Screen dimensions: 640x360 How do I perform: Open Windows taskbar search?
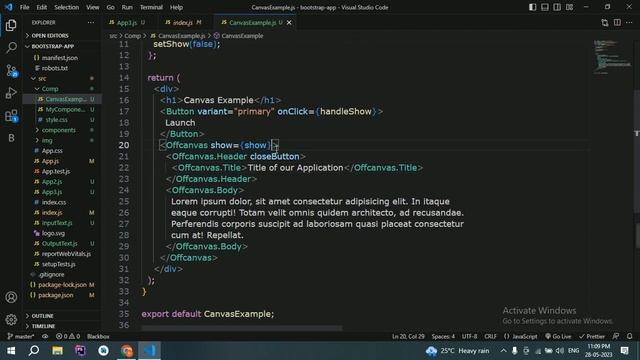(34, 351)
